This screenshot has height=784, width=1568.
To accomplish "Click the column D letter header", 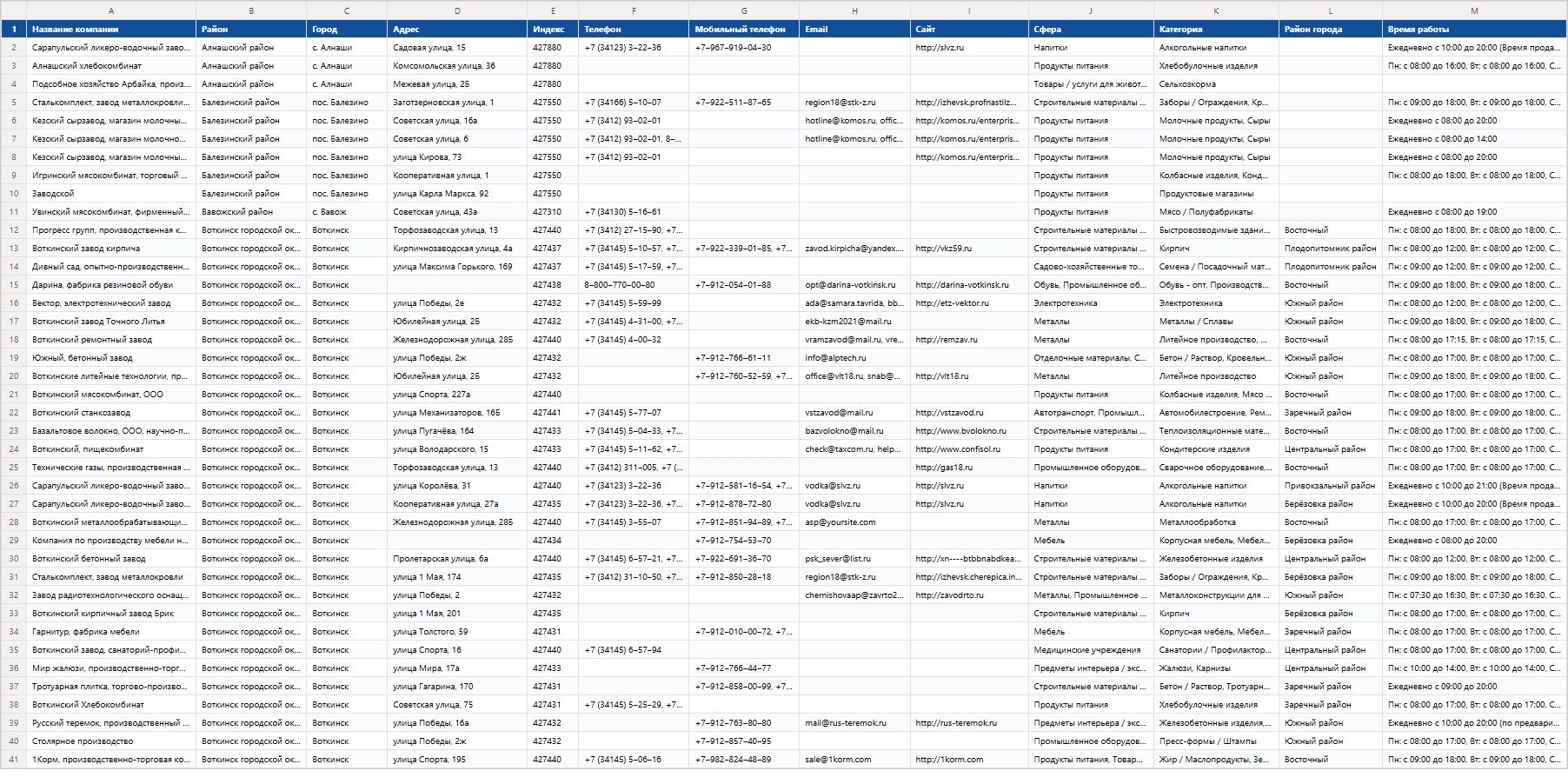I will pos(457,10).
